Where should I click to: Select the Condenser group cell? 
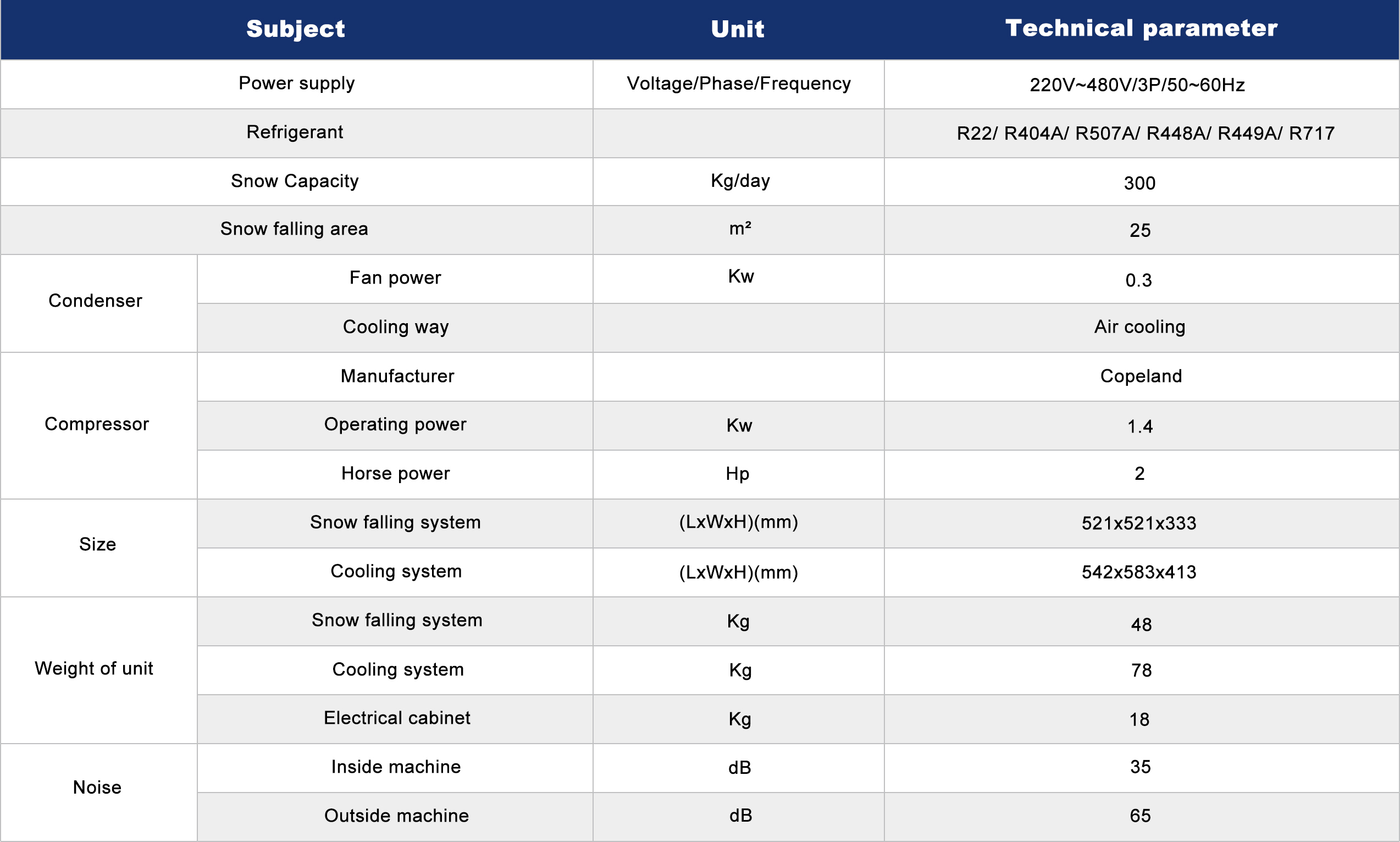point(95,301)
